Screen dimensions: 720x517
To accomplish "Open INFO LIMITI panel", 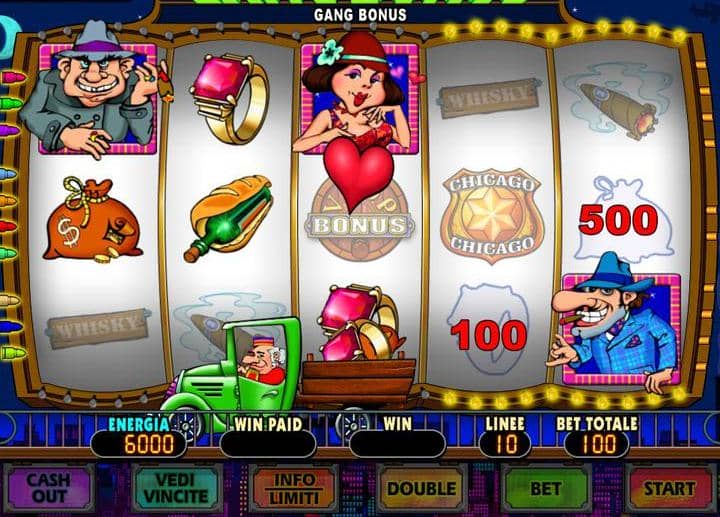I will pyautogui.click(x=294, y=488).
